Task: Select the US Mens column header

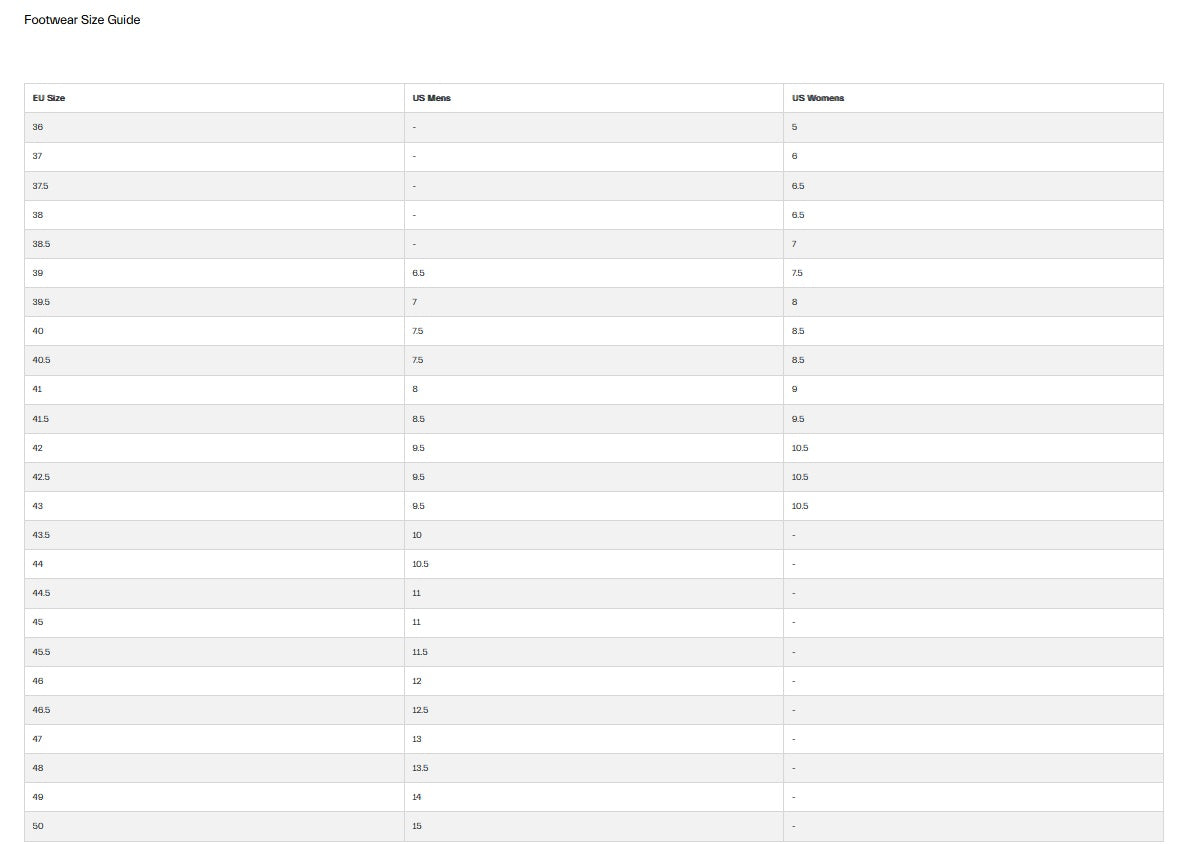Action: (594, 98)
